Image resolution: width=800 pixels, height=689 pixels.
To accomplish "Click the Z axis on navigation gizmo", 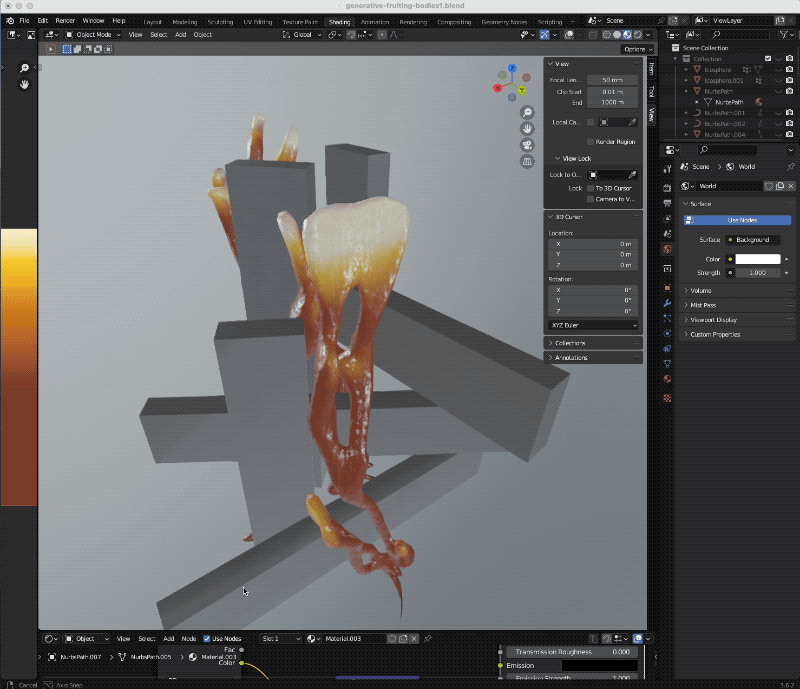I will pos(511,70).
